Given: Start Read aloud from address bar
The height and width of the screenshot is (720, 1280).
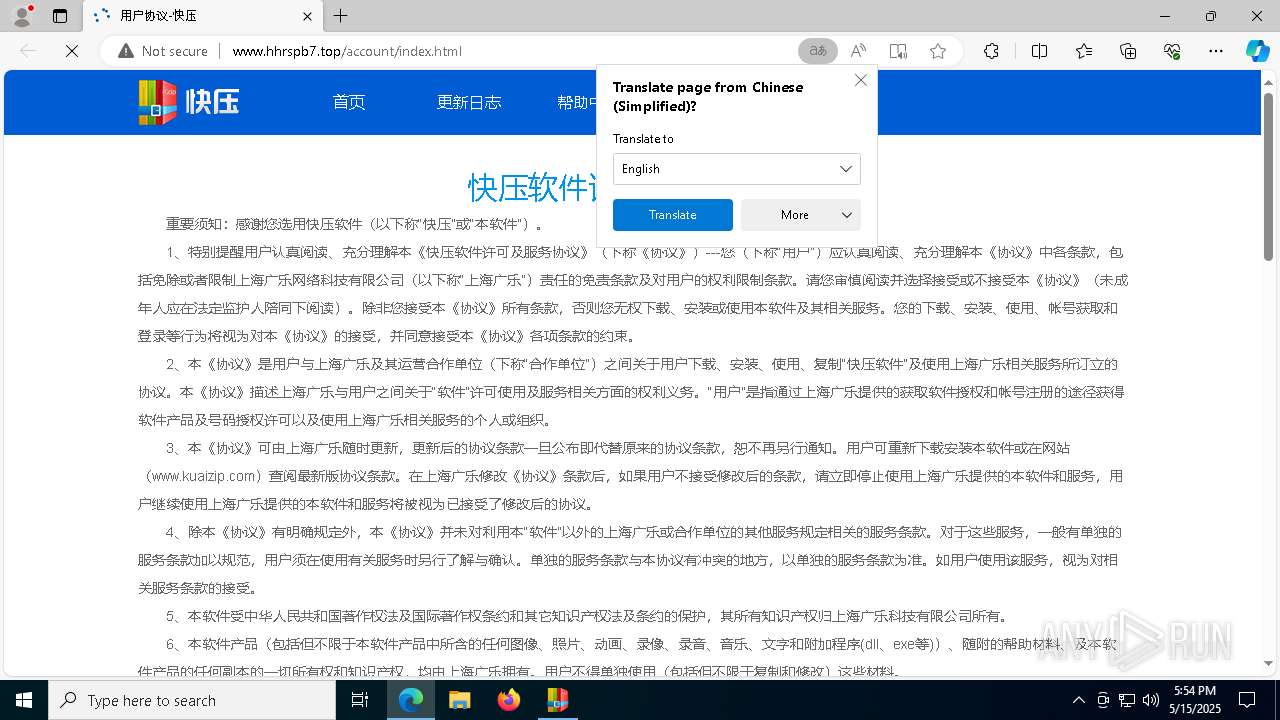Looking at the screenshot, I should [x=858, y=51].
